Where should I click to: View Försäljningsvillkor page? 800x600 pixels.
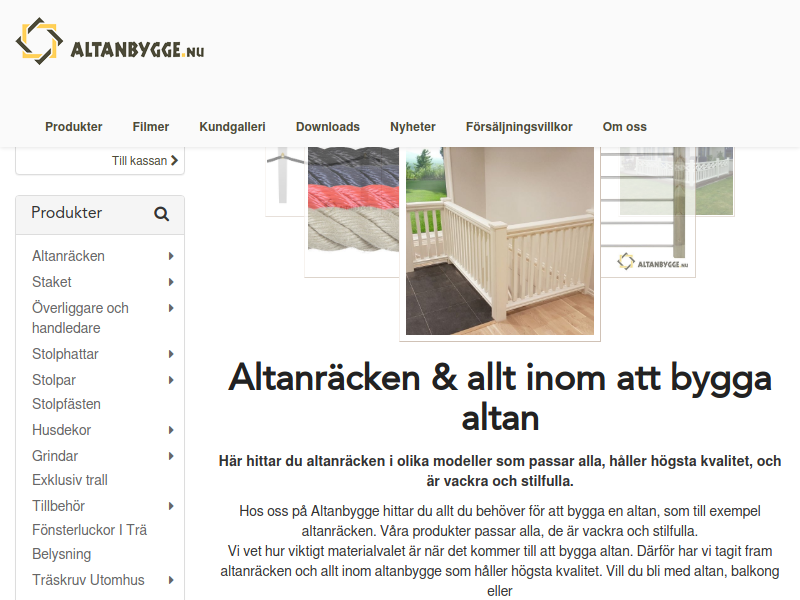(x=519, y=127)
